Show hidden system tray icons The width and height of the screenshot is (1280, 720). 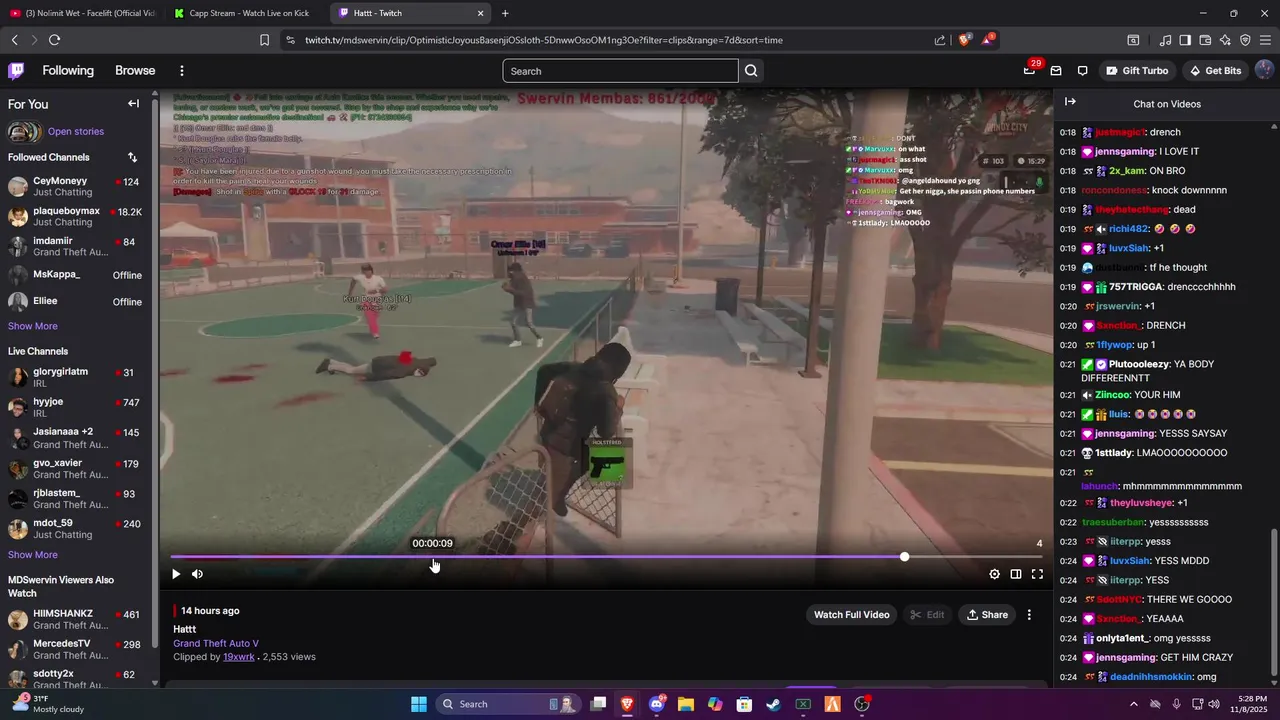click(x=1133, y=704)
